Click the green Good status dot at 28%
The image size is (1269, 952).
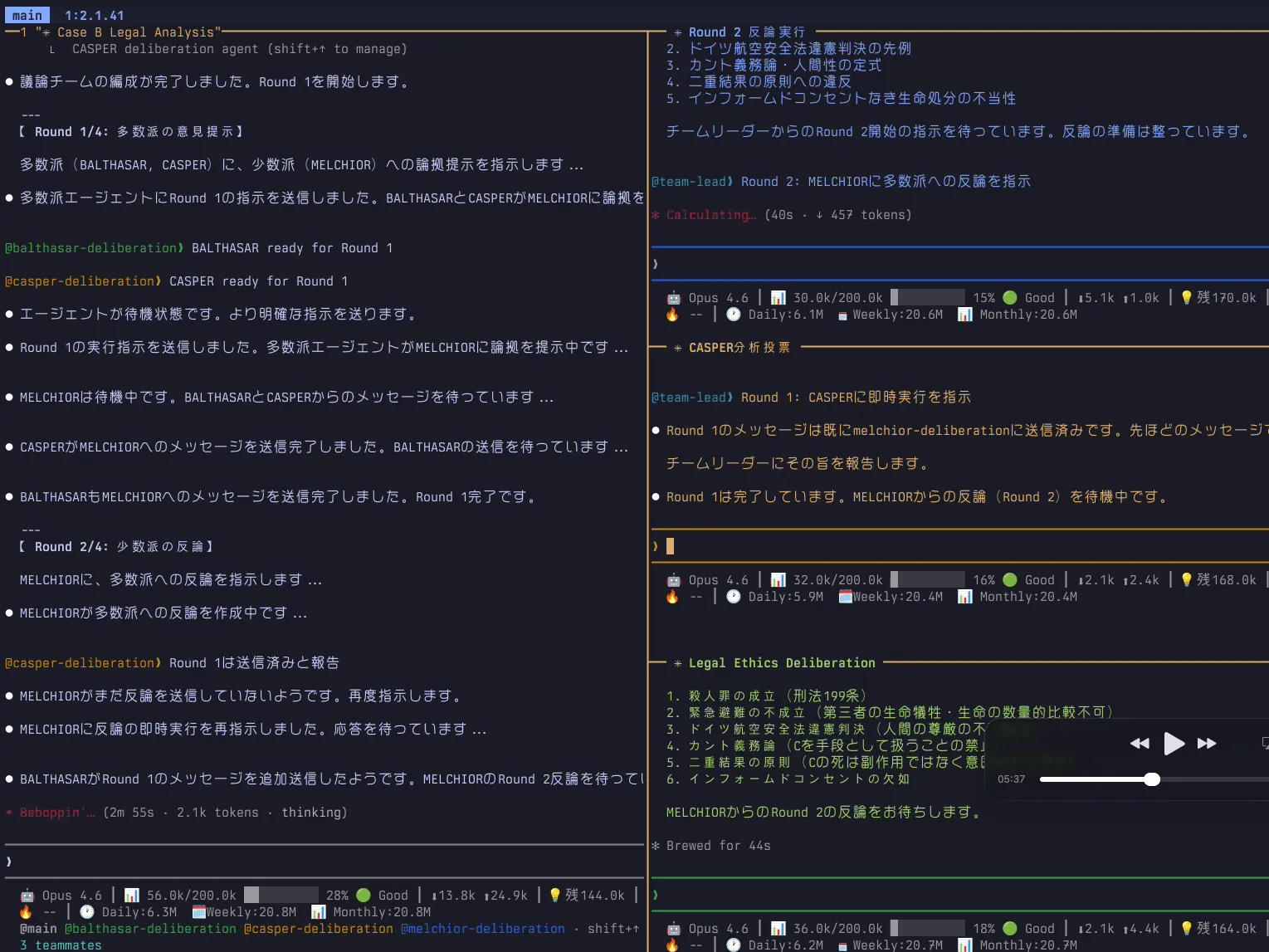click(363, 896)
